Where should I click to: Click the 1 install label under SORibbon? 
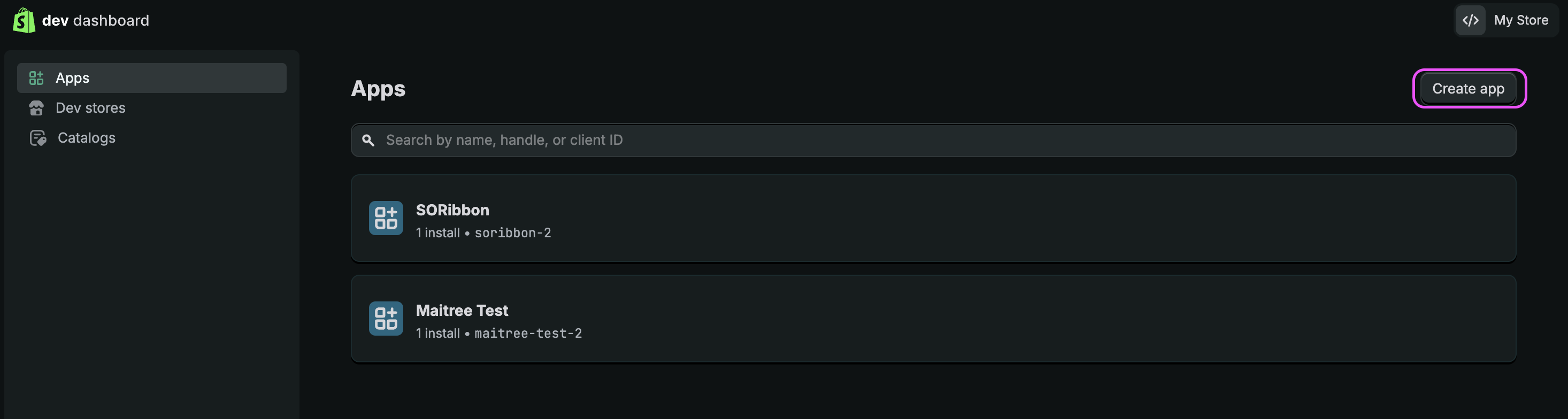point(437,233)
